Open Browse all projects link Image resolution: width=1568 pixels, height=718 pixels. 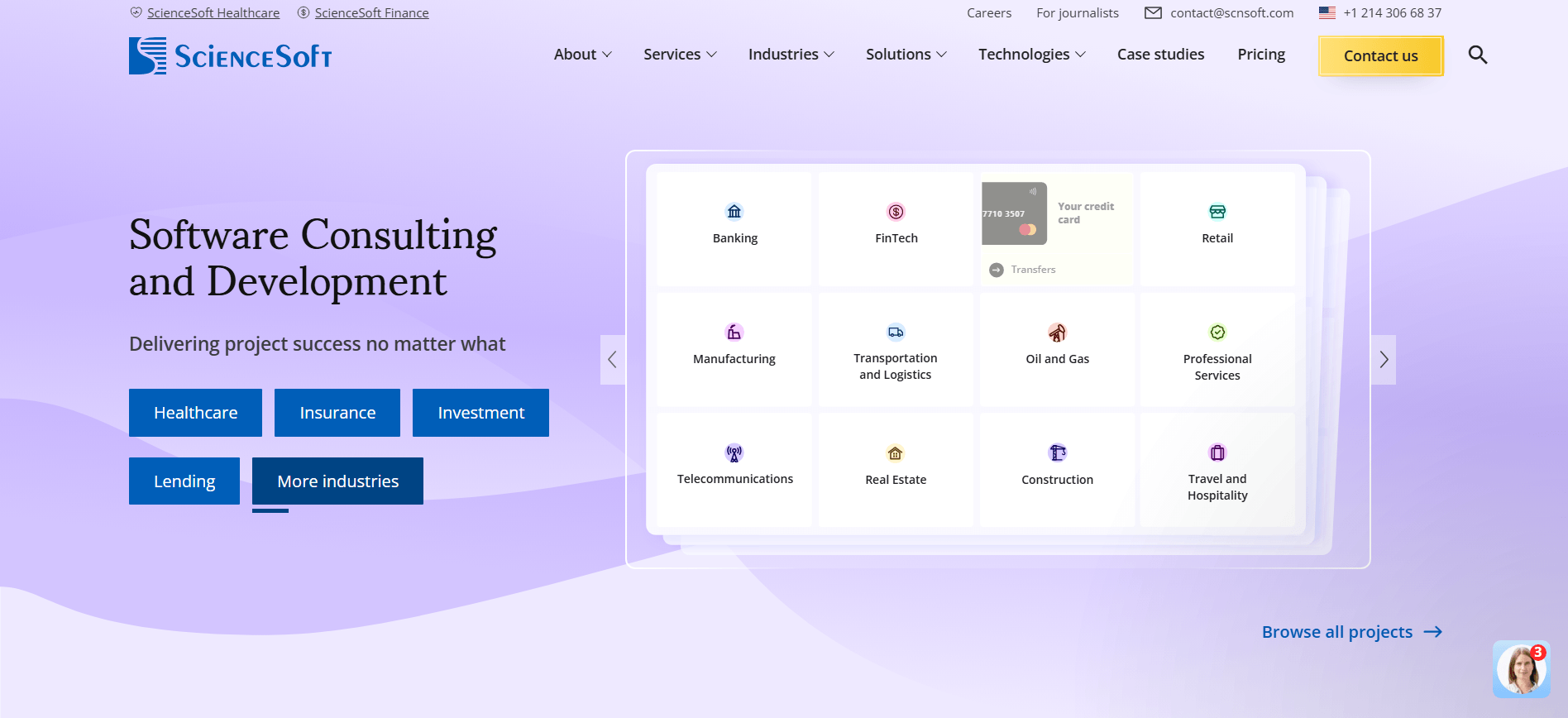point(1337,632)
